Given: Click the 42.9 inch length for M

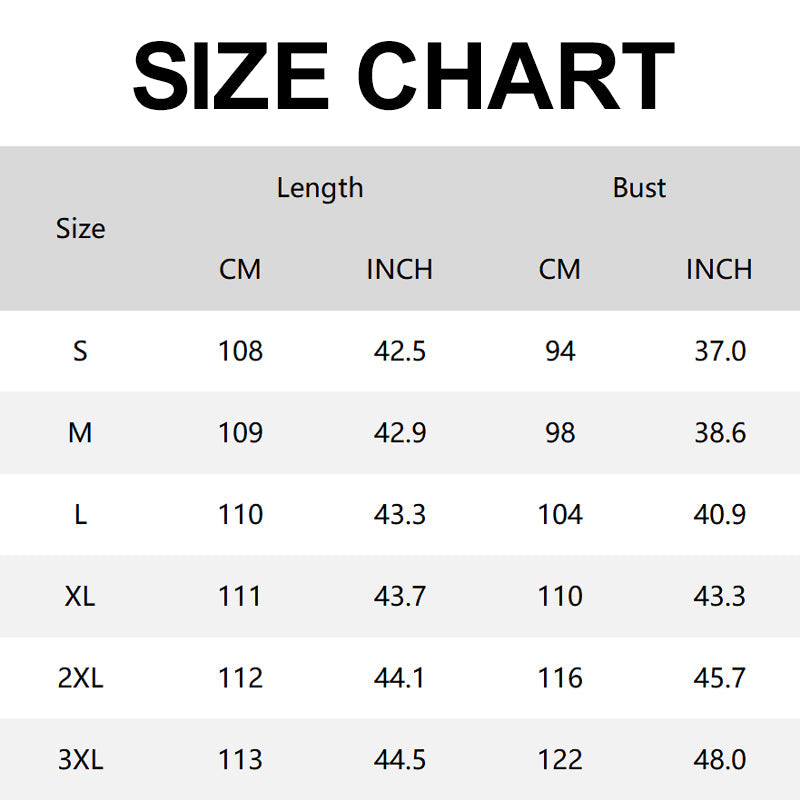Looking at the screenshot, I should 400,433.
